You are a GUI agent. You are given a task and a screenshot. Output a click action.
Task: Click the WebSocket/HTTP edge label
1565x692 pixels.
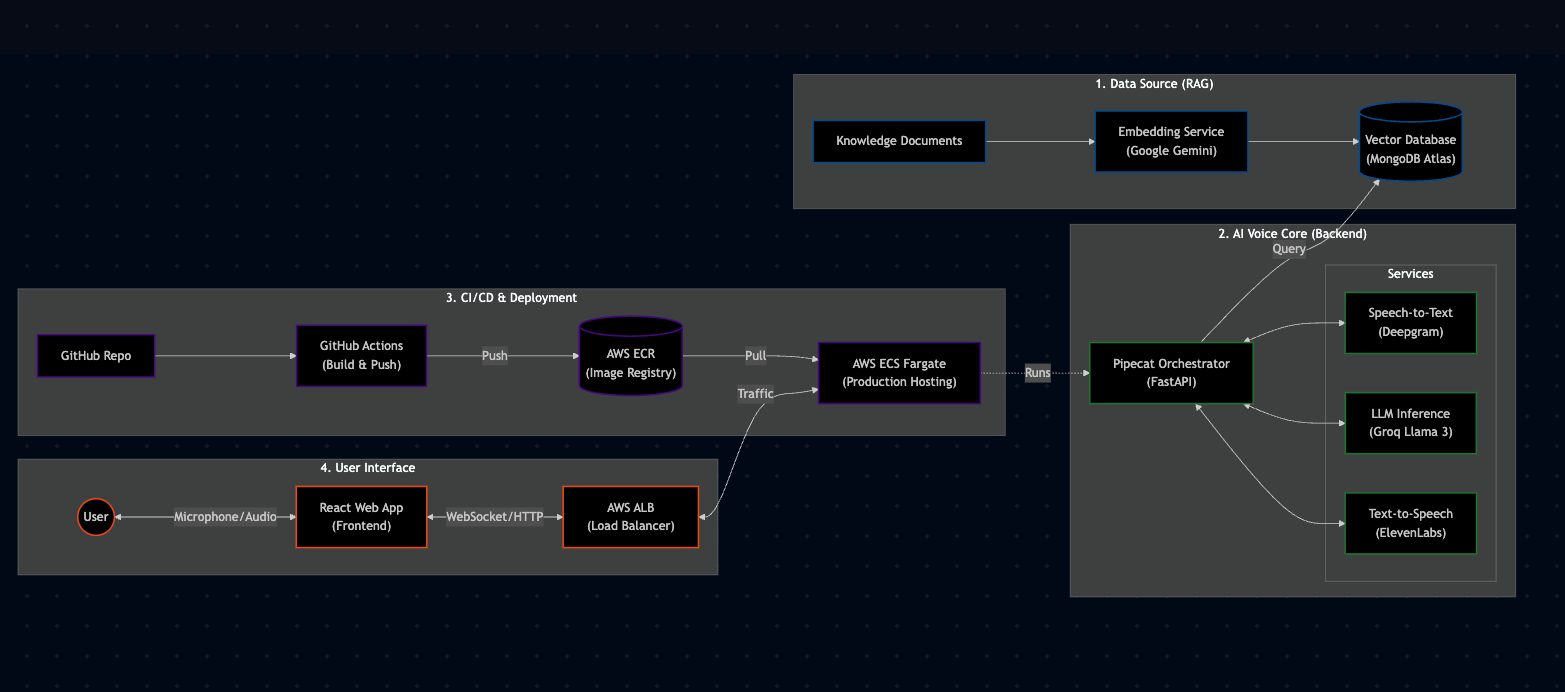(x=495, y=517)
